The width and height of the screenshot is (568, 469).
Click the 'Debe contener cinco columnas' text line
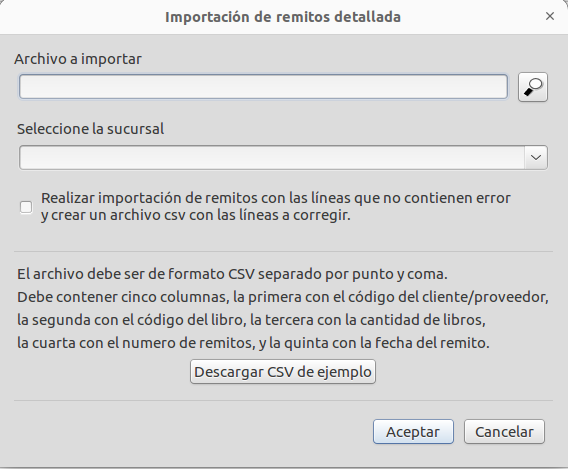[x=283, y=297]
